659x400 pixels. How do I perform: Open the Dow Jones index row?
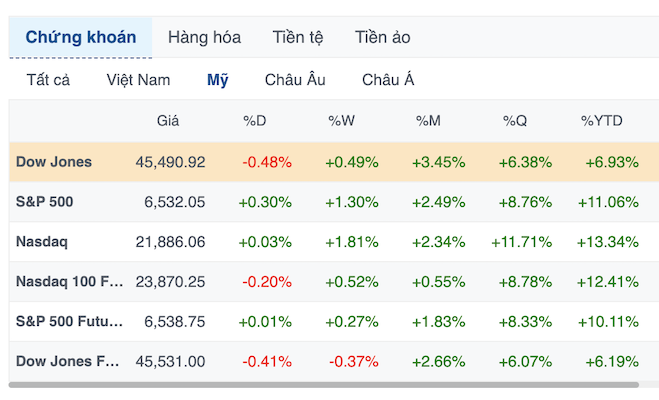54,162
